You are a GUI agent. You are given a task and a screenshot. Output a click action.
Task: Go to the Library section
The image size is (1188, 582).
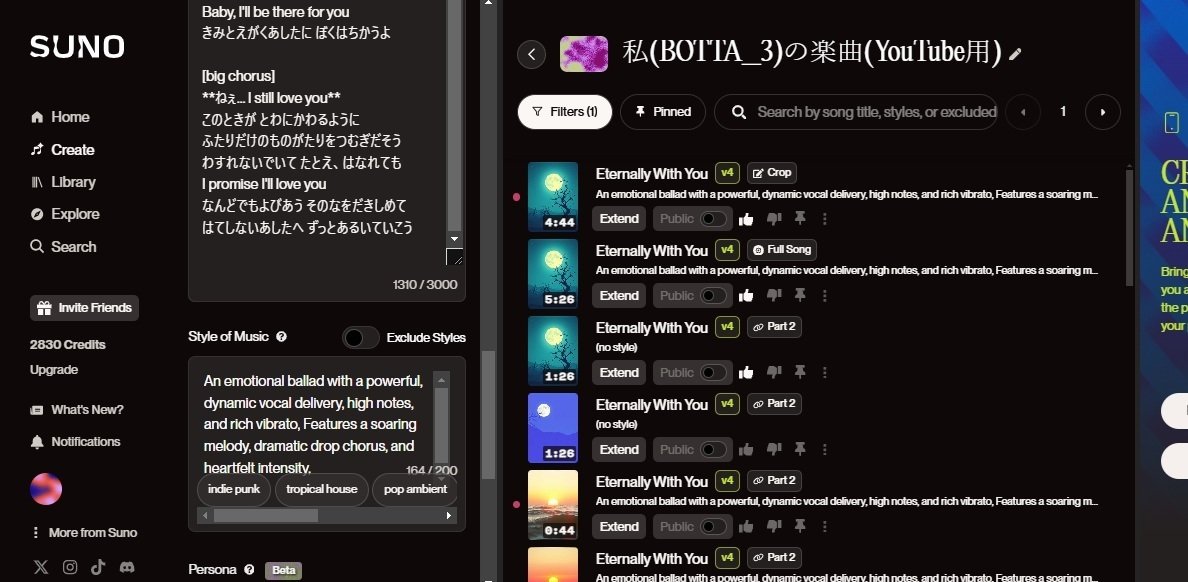(67, 182)
